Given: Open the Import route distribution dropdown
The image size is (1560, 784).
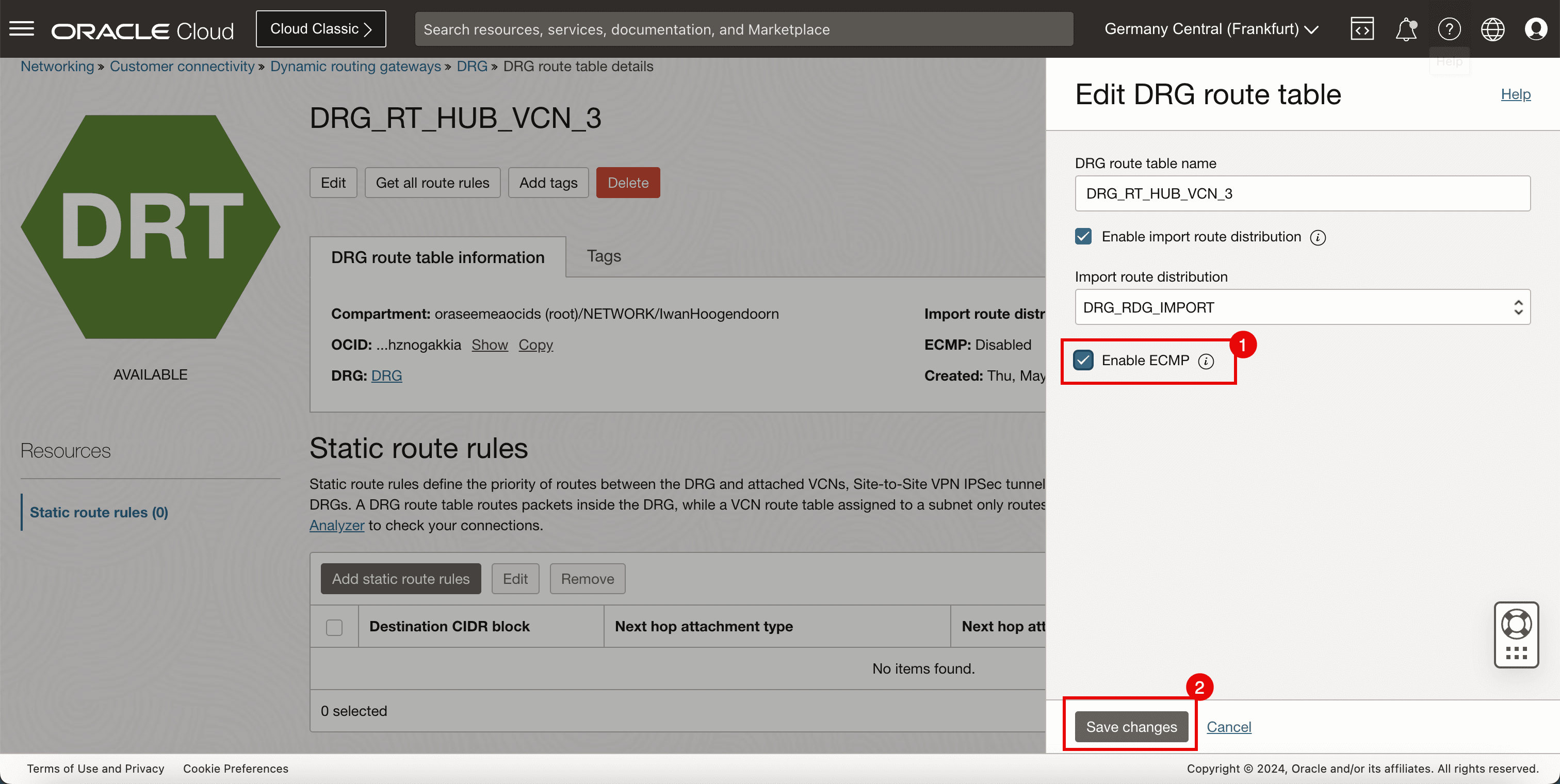Looking at the screenshot, I should pos(1302,307).
